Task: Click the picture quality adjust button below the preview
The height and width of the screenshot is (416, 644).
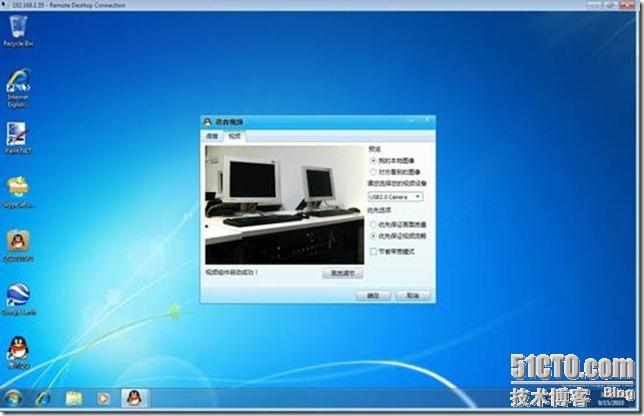Action: pos(343,273)
